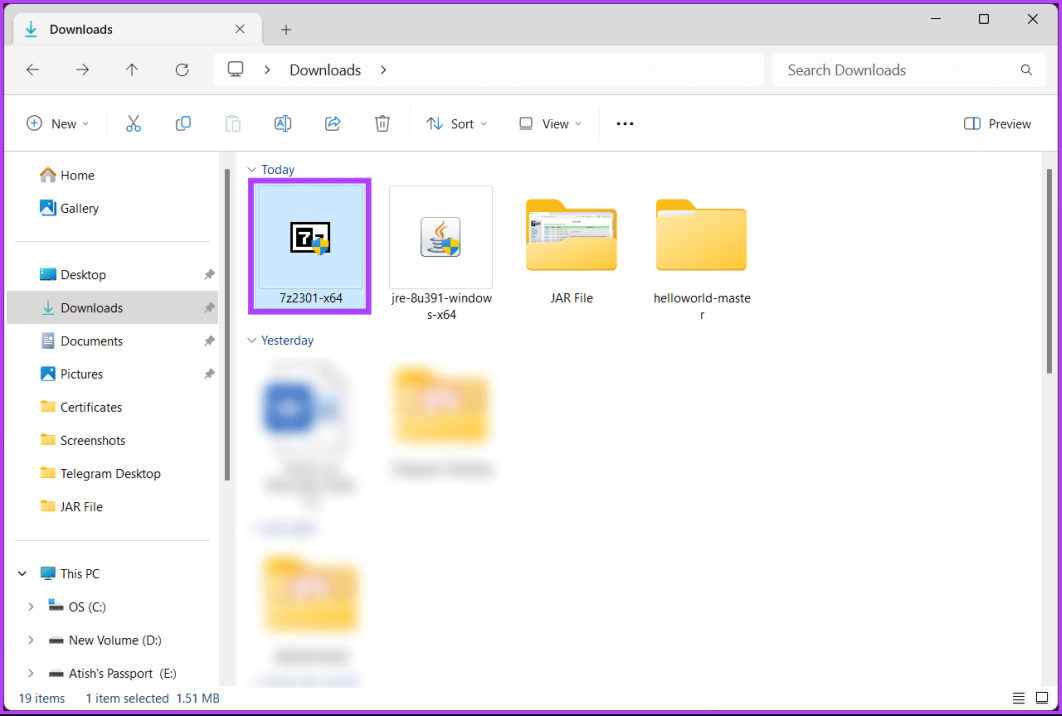Open Documents in the sidebar
Screen dimensions: 1062x716
point(81,341)
